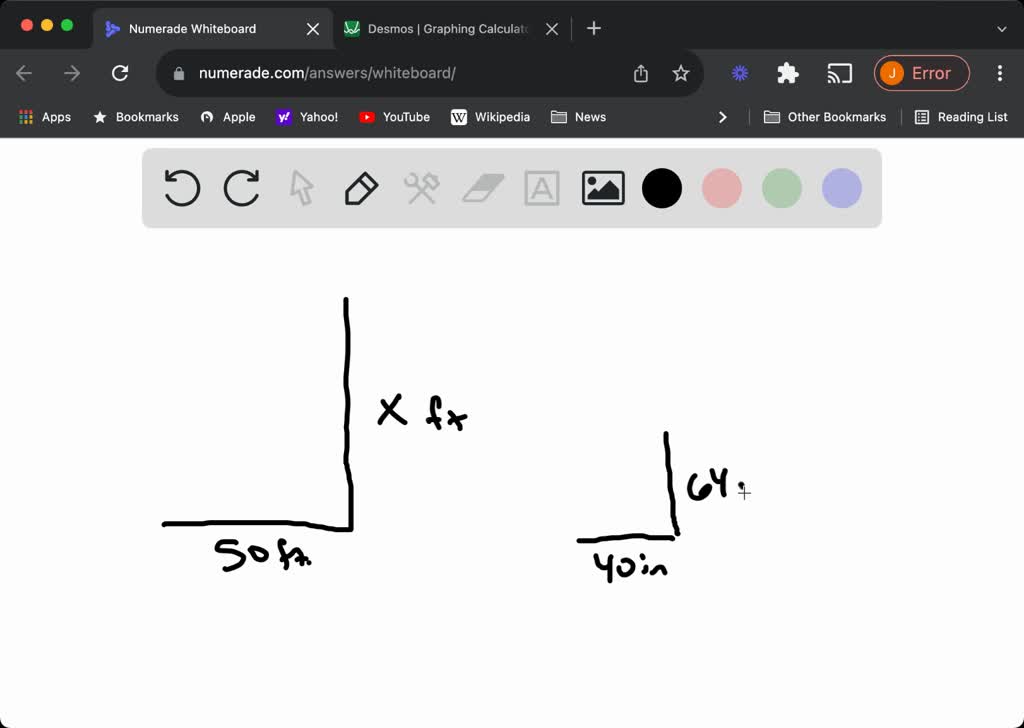The height and width of the screenshot is (728, 1024).
Task: Open the crossed tools settings icon
Action: [x=422, y=188]
